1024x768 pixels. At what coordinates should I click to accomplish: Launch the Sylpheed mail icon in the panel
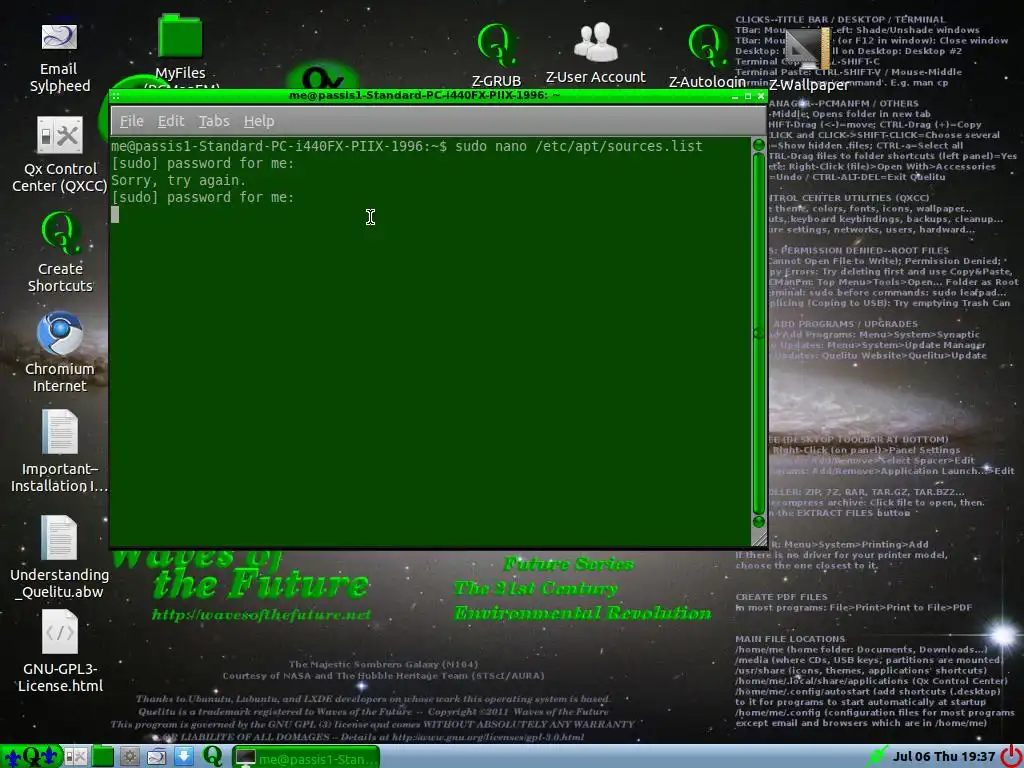pyautogui.click(x=157, y=757)
